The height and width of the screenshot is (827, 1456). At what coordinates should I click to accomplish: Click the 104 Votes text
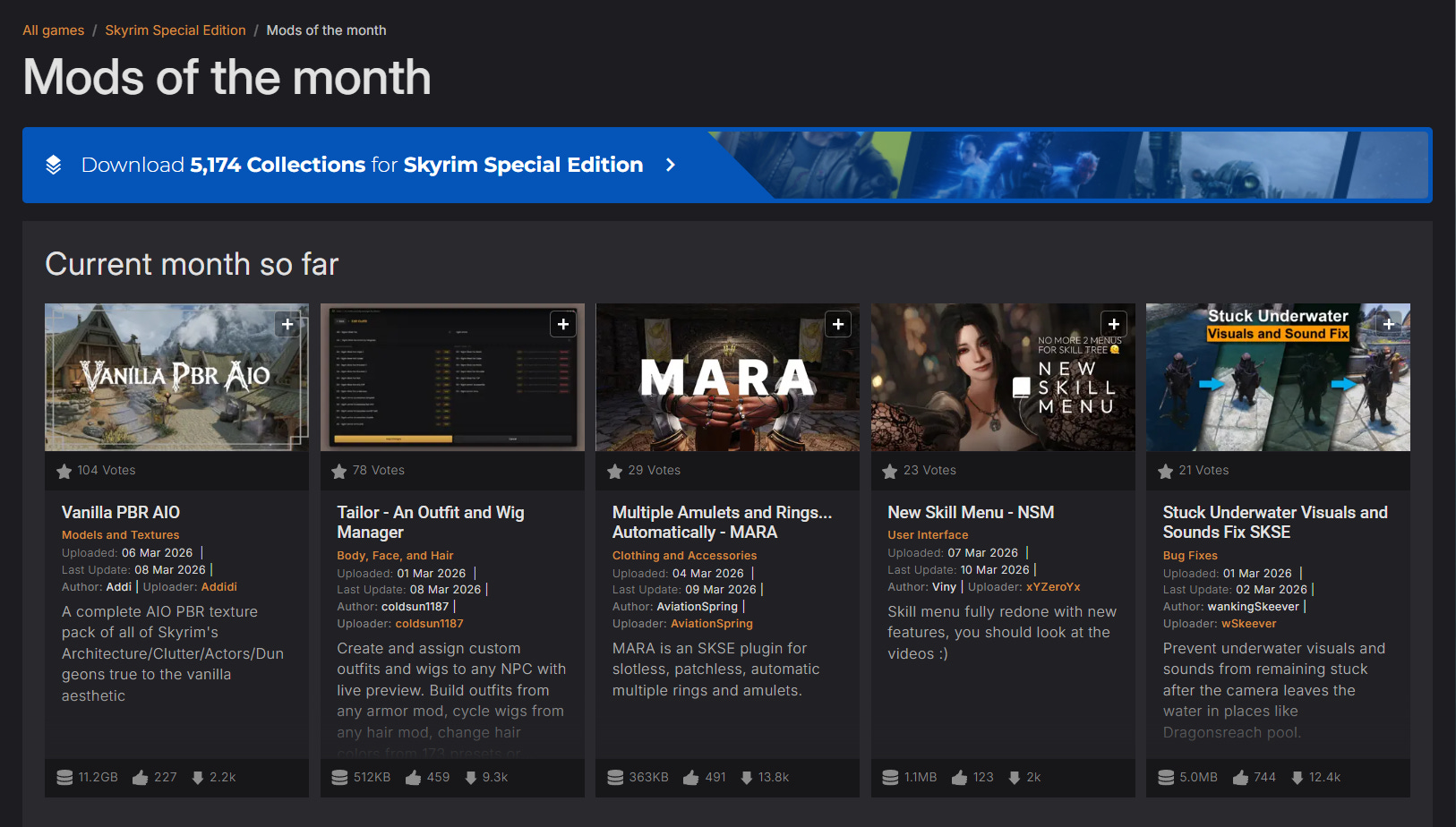tap(107, 471)
